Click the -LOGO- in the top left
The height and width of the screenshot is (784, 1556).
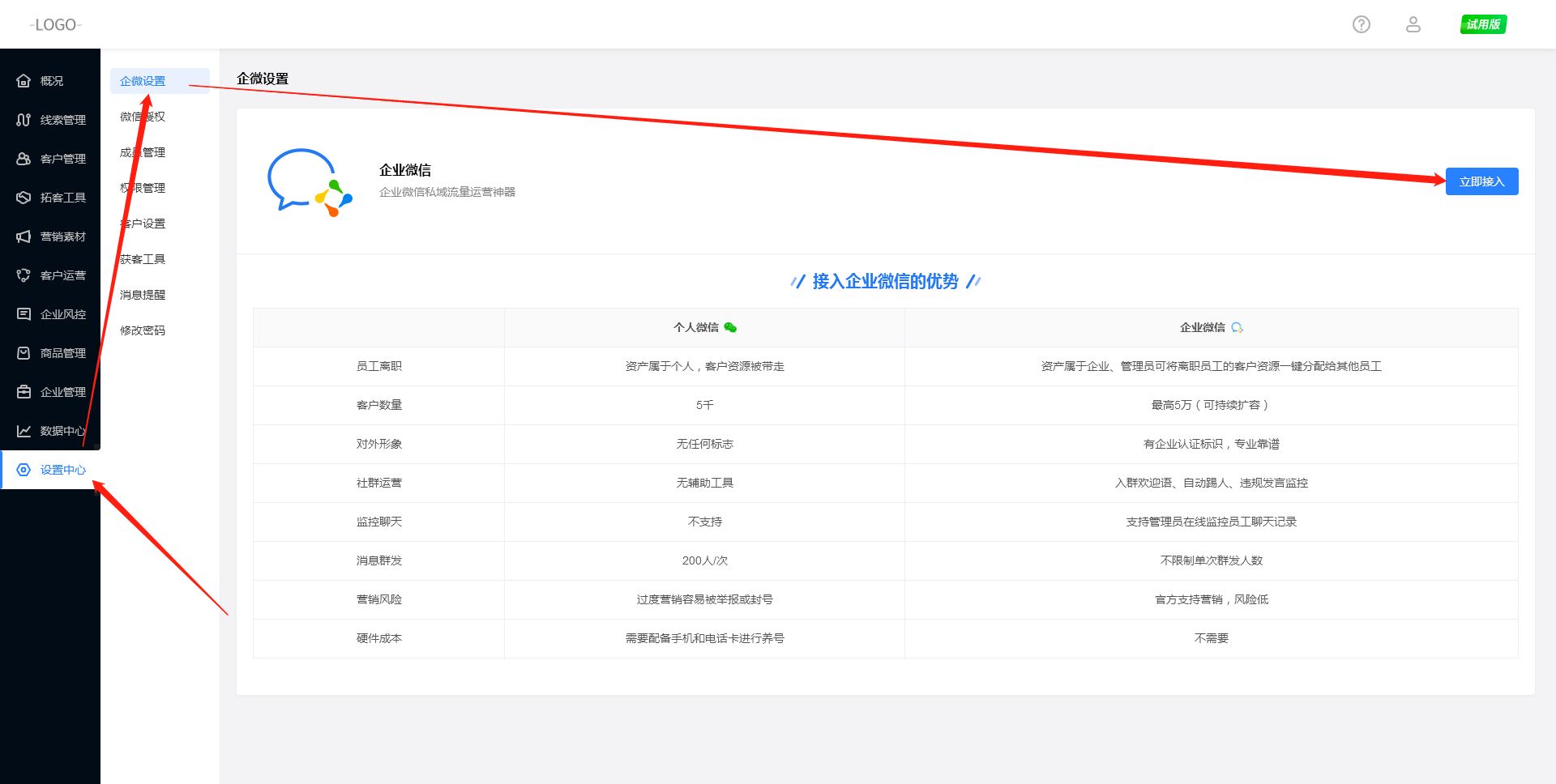pos(56,25)
